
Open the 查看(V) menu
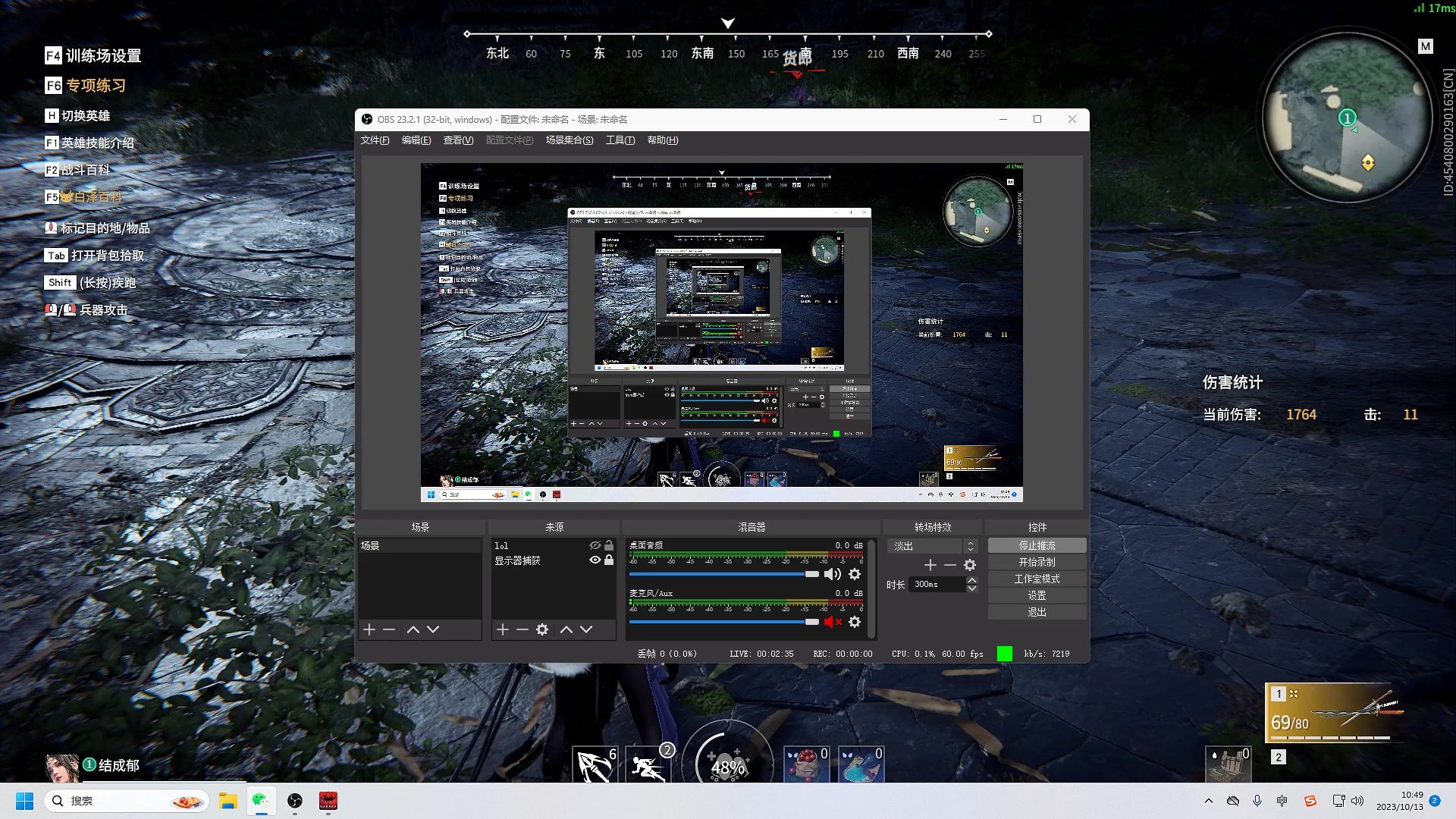[458, 140]
